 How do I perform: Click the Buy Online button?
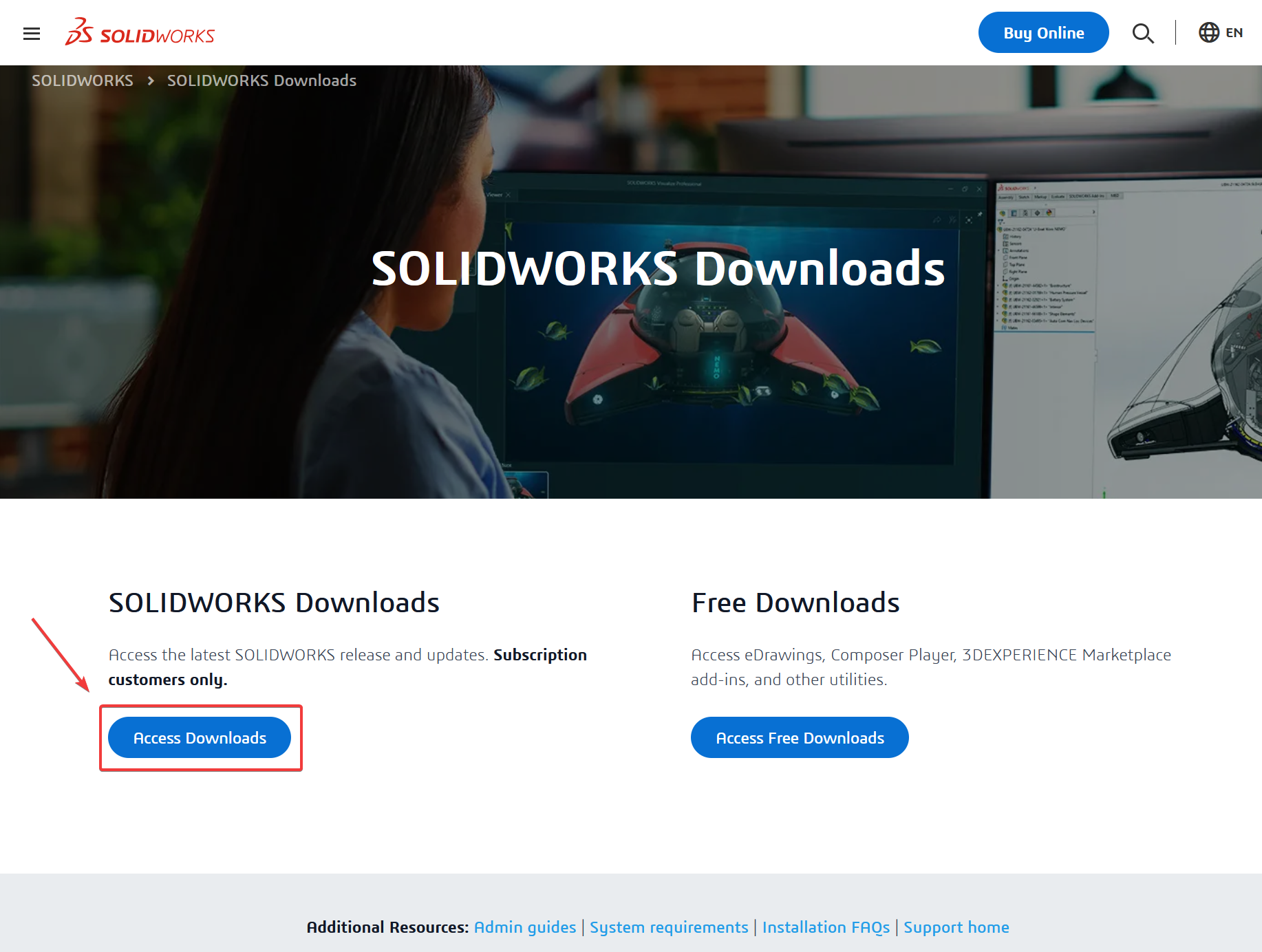(1043, 32)
